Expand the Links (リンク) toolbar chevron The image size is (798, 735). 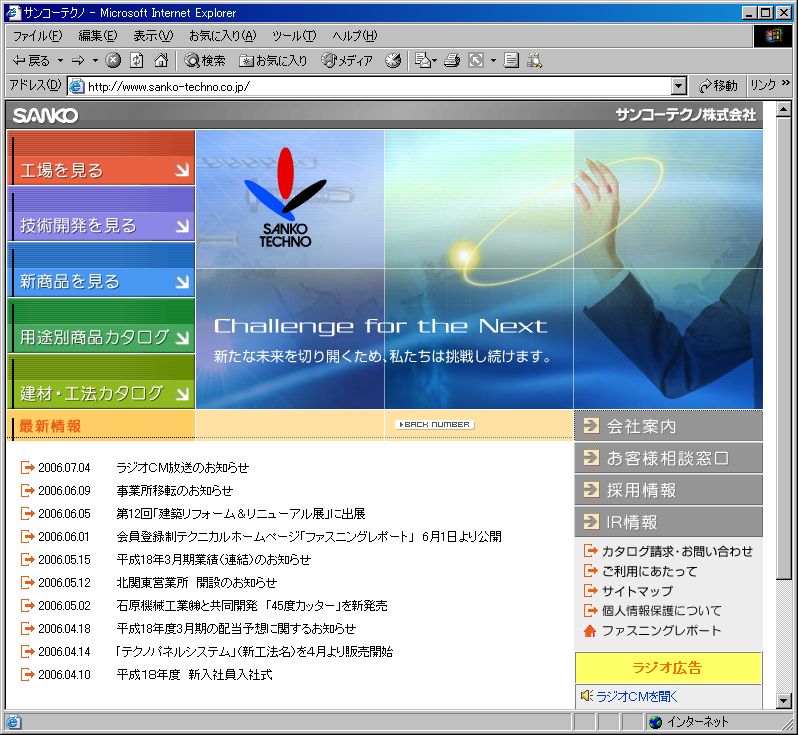point(785,82)
